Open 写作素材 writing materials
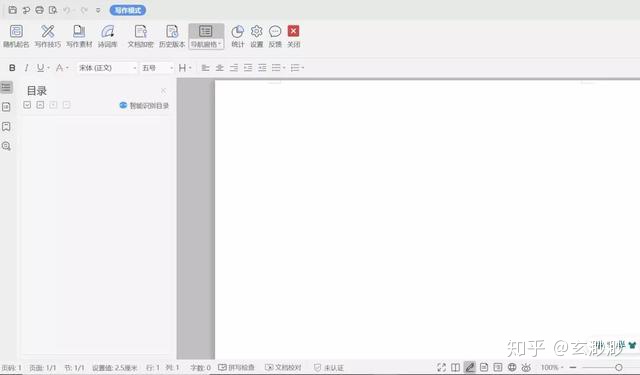 [79, 36]
